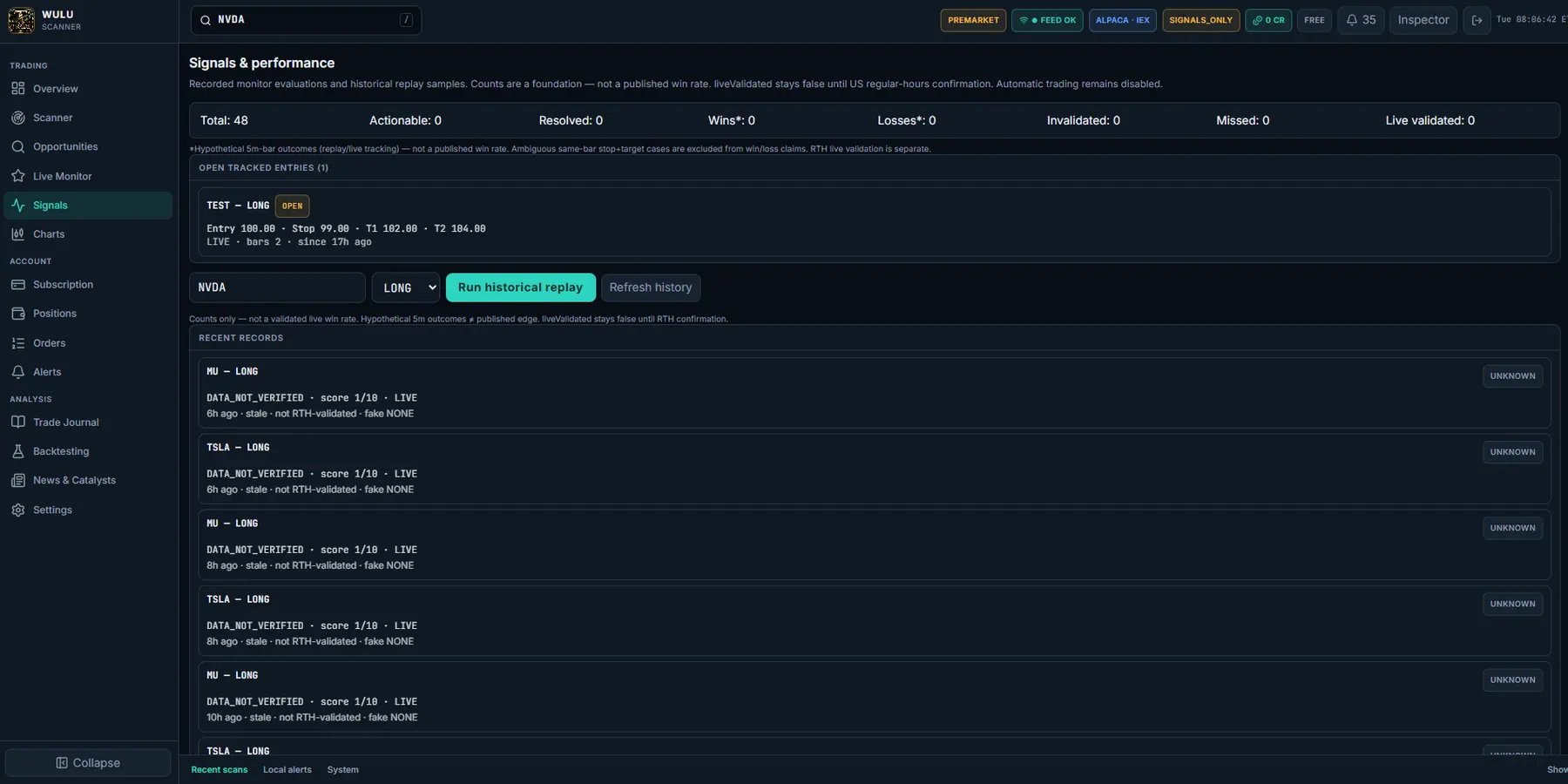Viewport: 1568px width, 784px height.
Task: Open the Settings gear icon
Action: pos(18,510)
